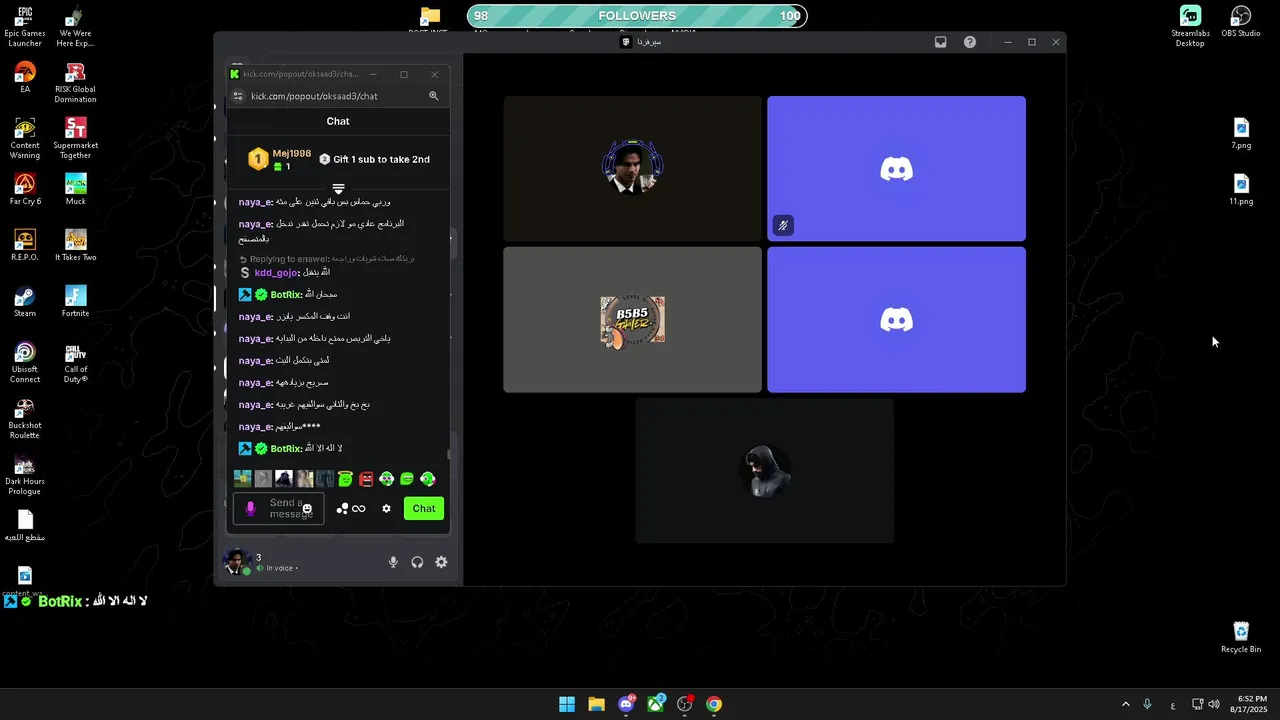This screenshot has height=720, width=1280.
Task: Open the POST INST folder on desktop
Action: (x=430, y=22)
